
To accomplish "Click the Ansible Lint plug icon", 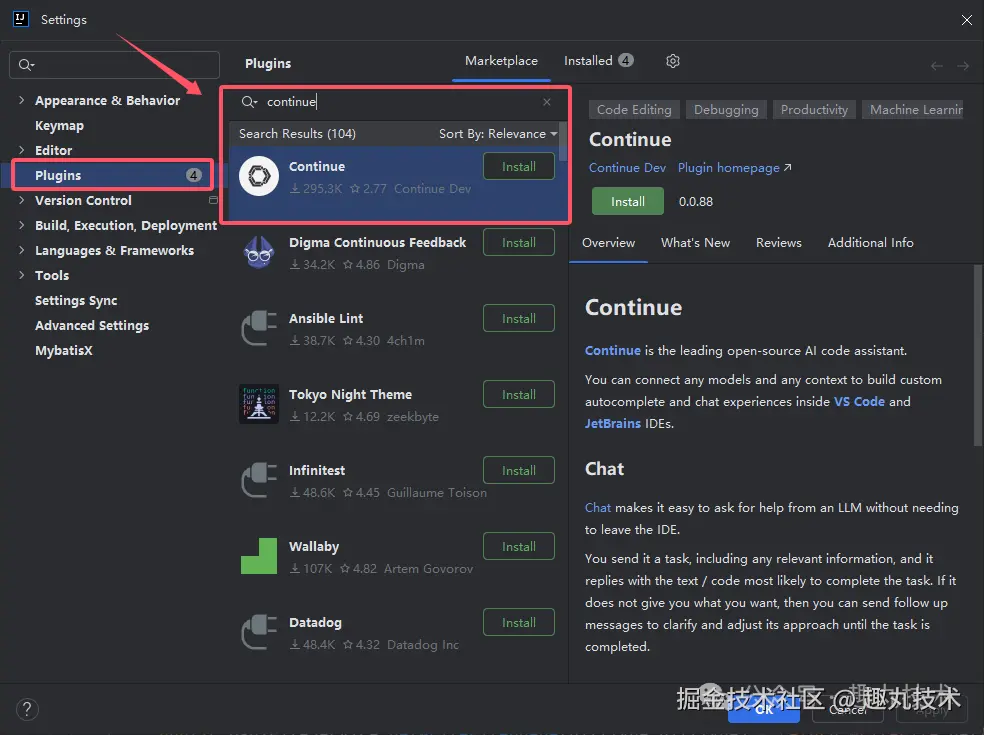I will point(259,328).
